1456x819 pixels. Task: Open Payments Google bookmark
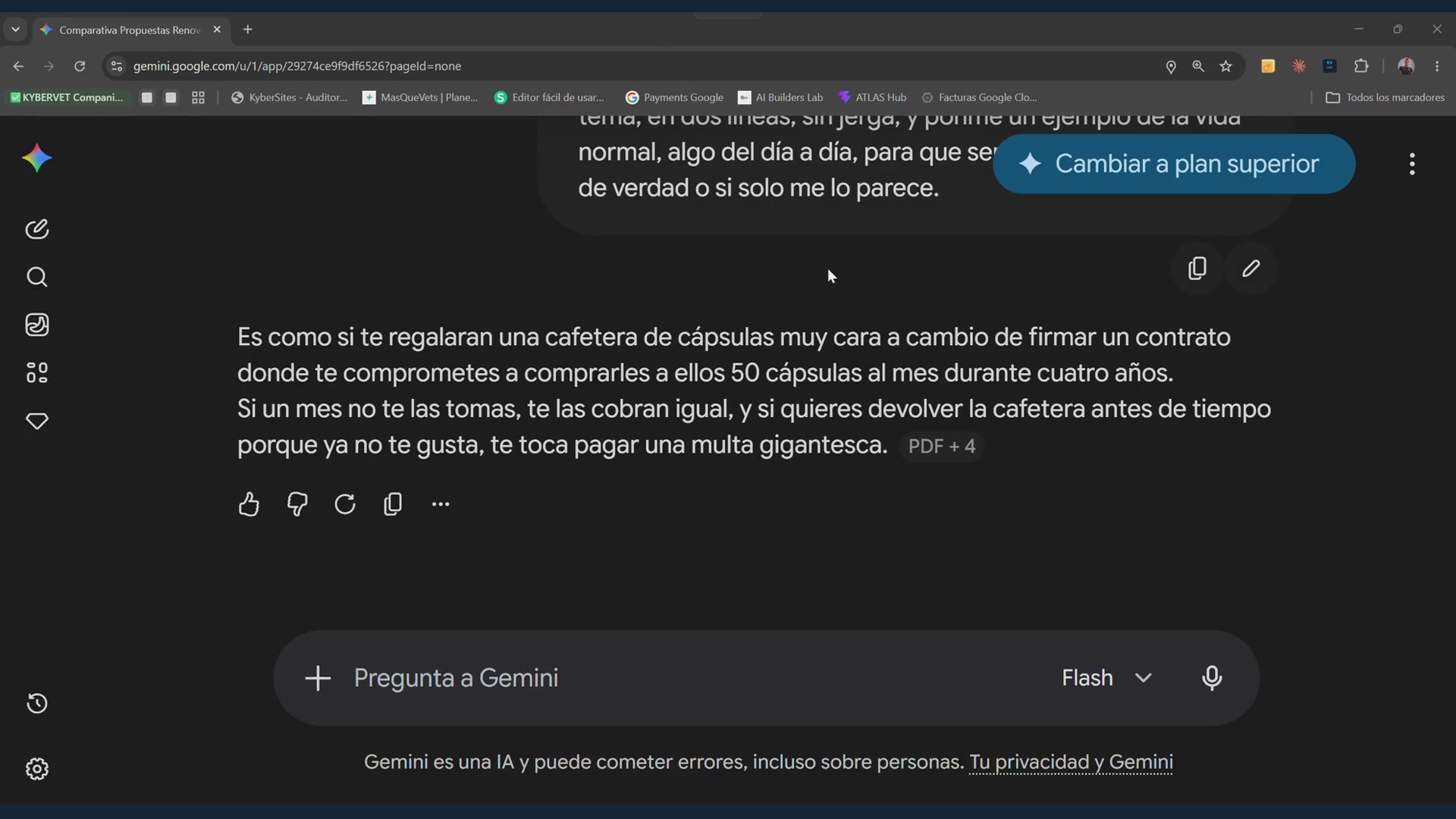coord(674,97)
